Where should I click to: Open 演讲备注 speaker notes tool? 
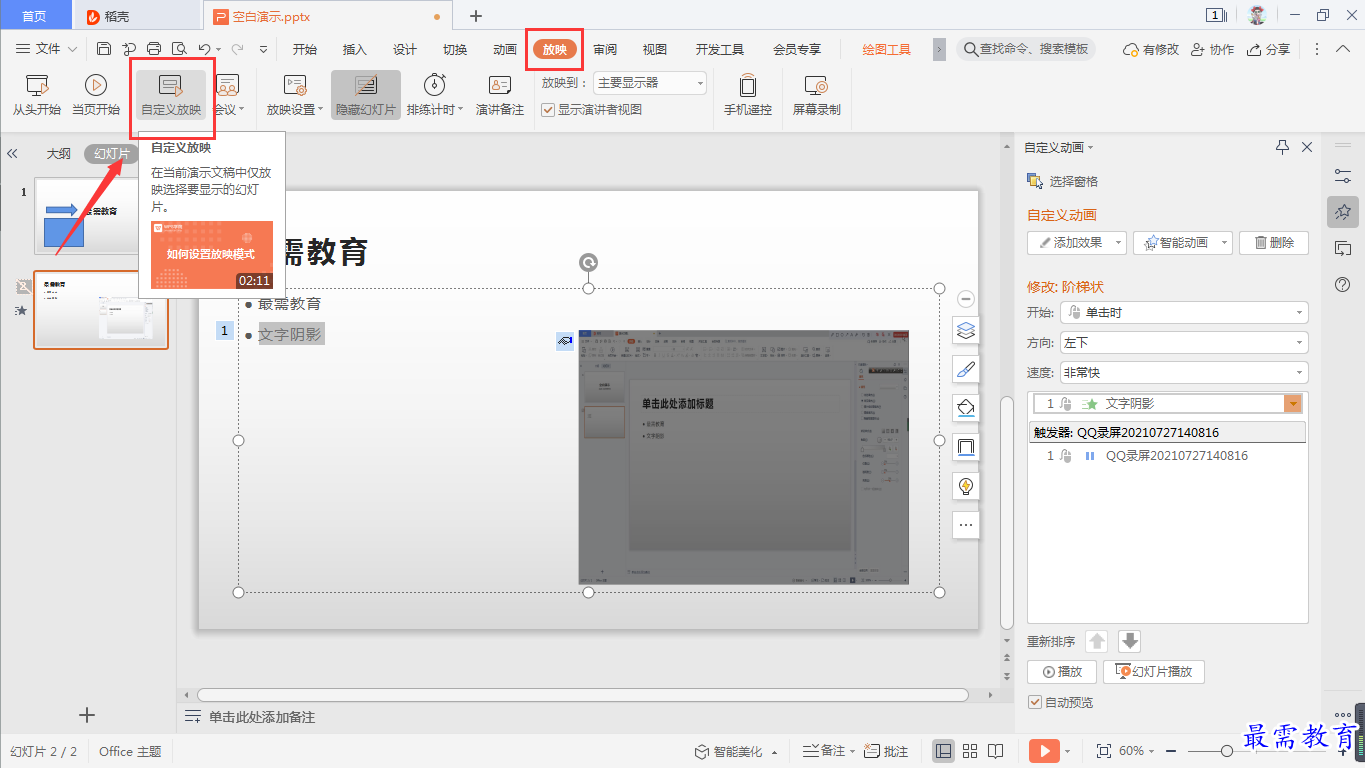500,95
